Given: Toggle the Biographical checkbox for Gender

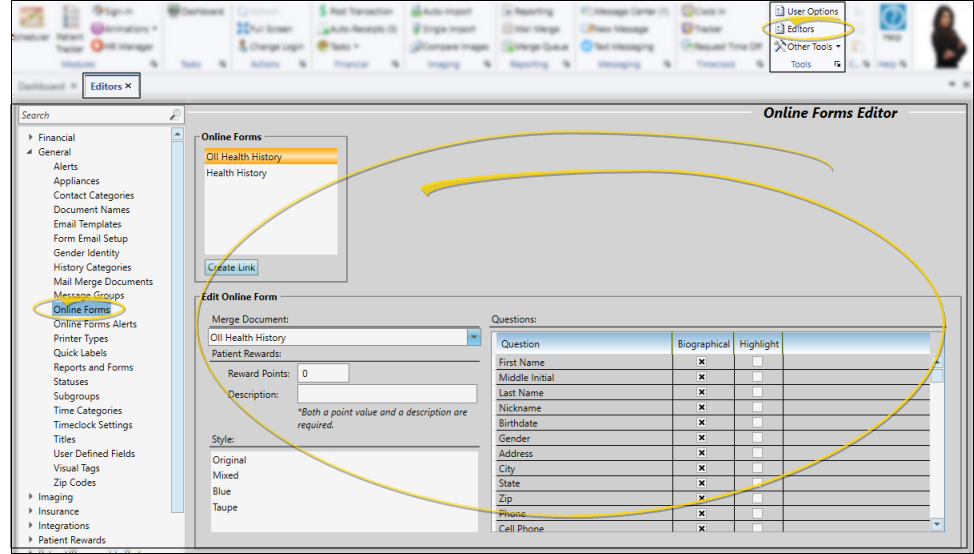Looking at the screenshot, I should click(x=701, y=439).
